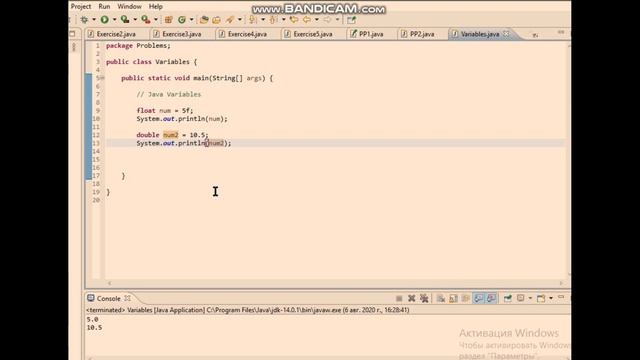Click the Previous Annotation icon
Image resolution: width=640 pixels, height=360 pixels.
tap(273, 20)
